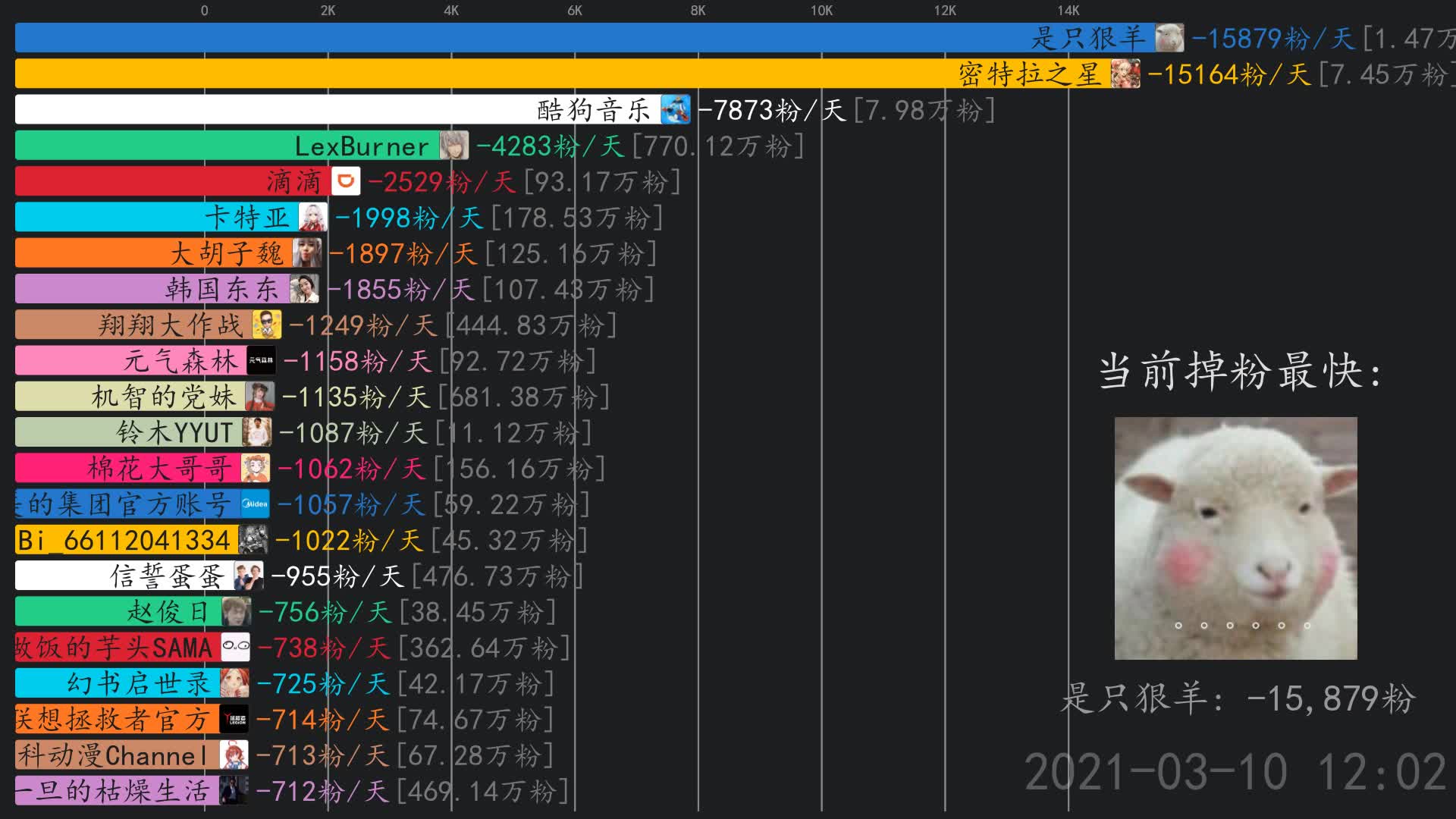Click the Bi_66112041334 avatar icon

click(x=253, y=539)
